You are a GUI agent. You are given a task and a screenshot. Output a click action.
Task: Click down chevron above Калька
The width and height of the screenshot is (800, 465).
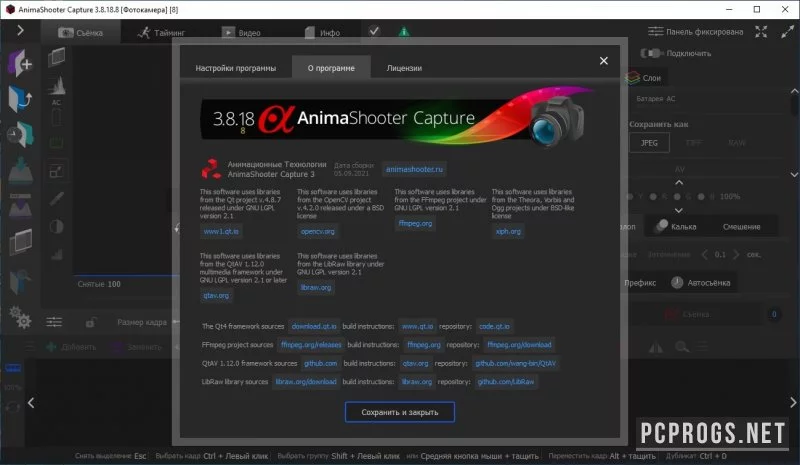tap(679, 210)
